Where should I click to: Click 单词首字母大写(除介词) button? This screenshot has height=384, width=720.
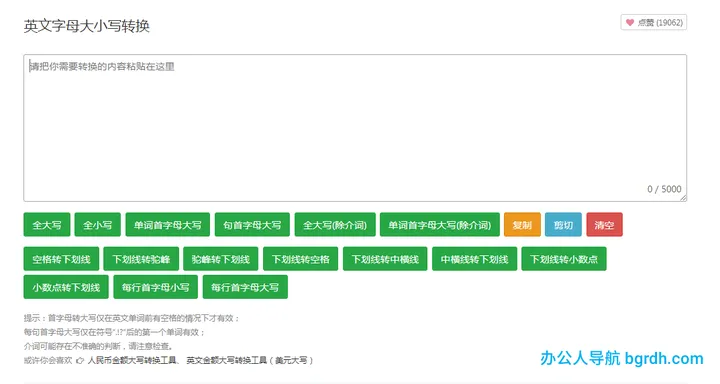click(440, 225)
